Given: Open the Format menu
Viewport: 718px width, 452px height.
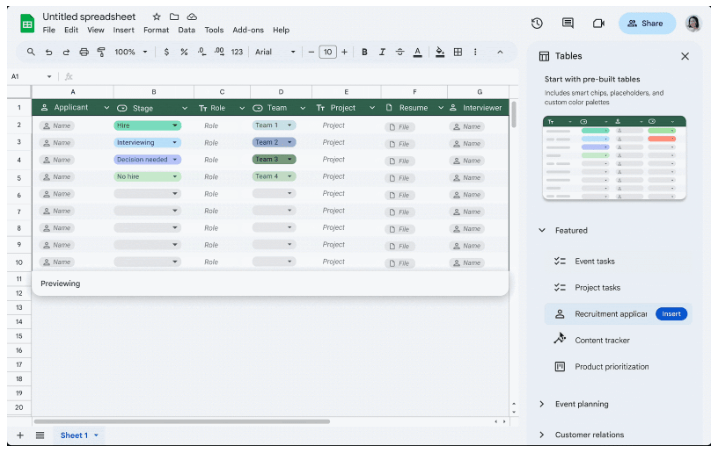Looking at the screenshot, I should tap(156, 30).
